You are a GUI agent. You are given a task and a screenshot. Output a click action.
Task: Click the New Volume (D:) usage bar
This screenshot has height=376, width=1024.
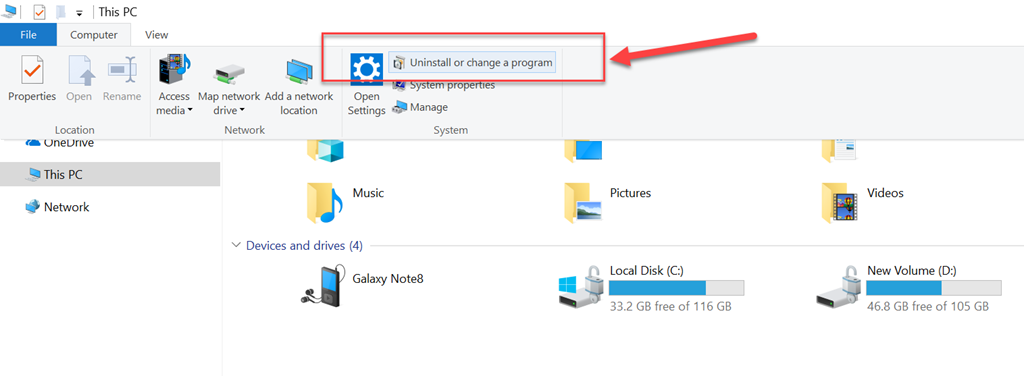pos(934,288)
